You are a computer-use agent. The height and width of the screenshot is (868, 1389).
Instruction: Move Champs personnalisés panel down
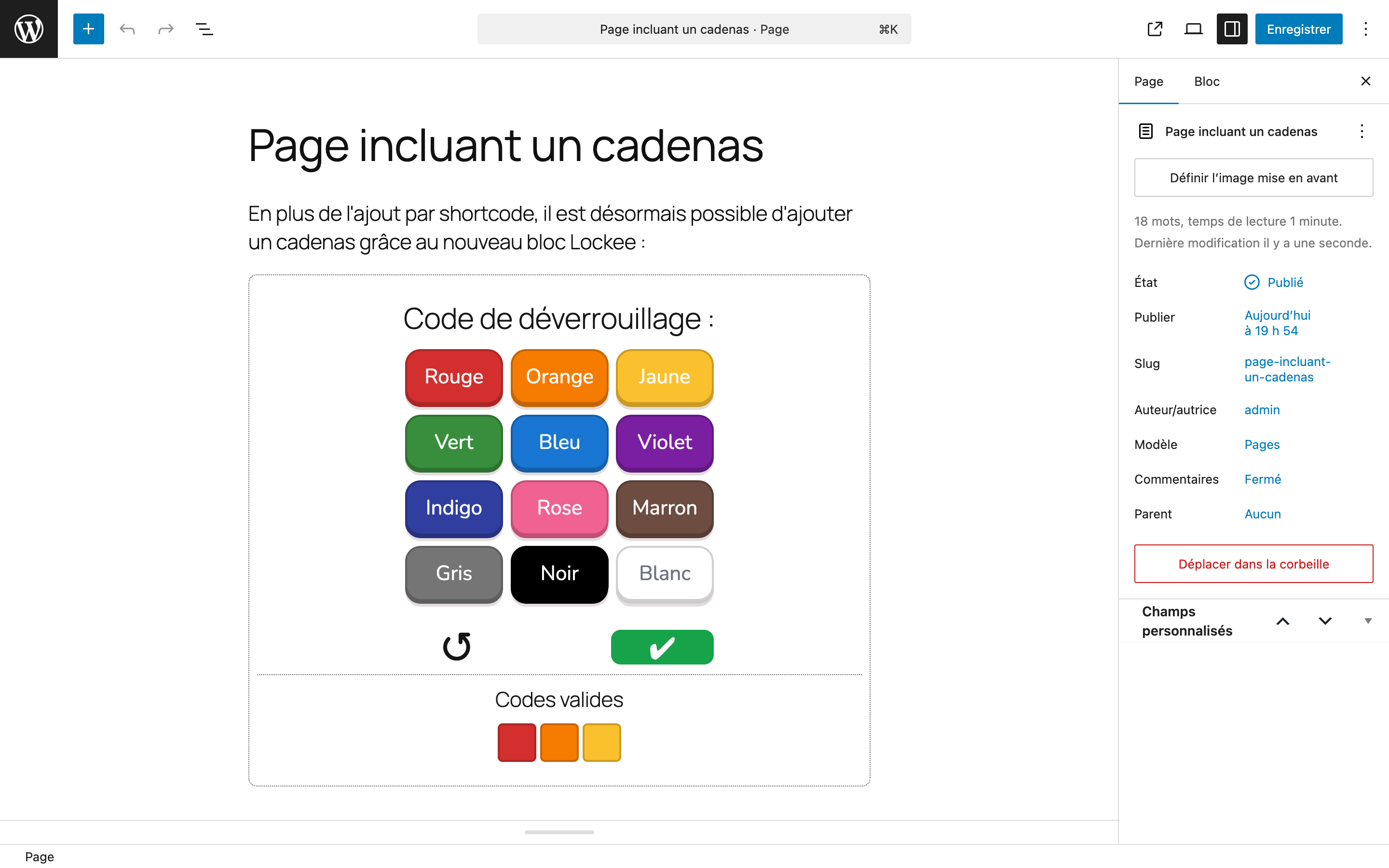(x=1325, y=621)
